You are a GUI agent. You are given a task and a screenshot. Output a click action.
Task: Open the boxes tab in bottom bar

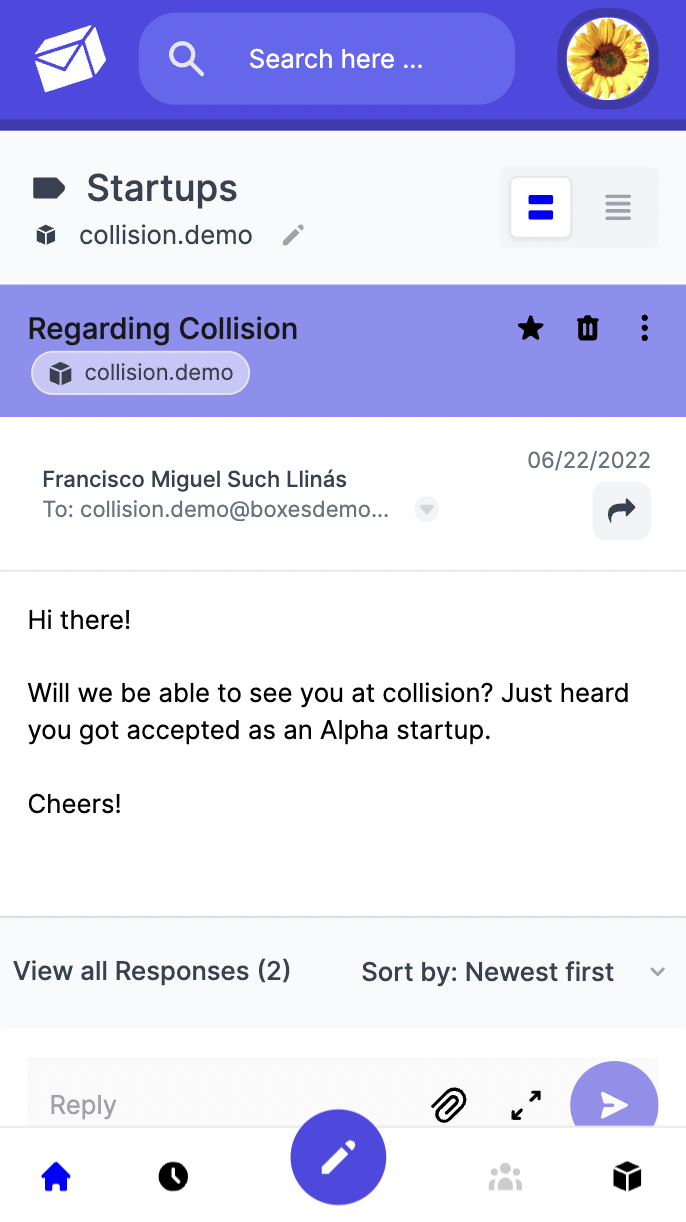click(x=627, y=1177)
